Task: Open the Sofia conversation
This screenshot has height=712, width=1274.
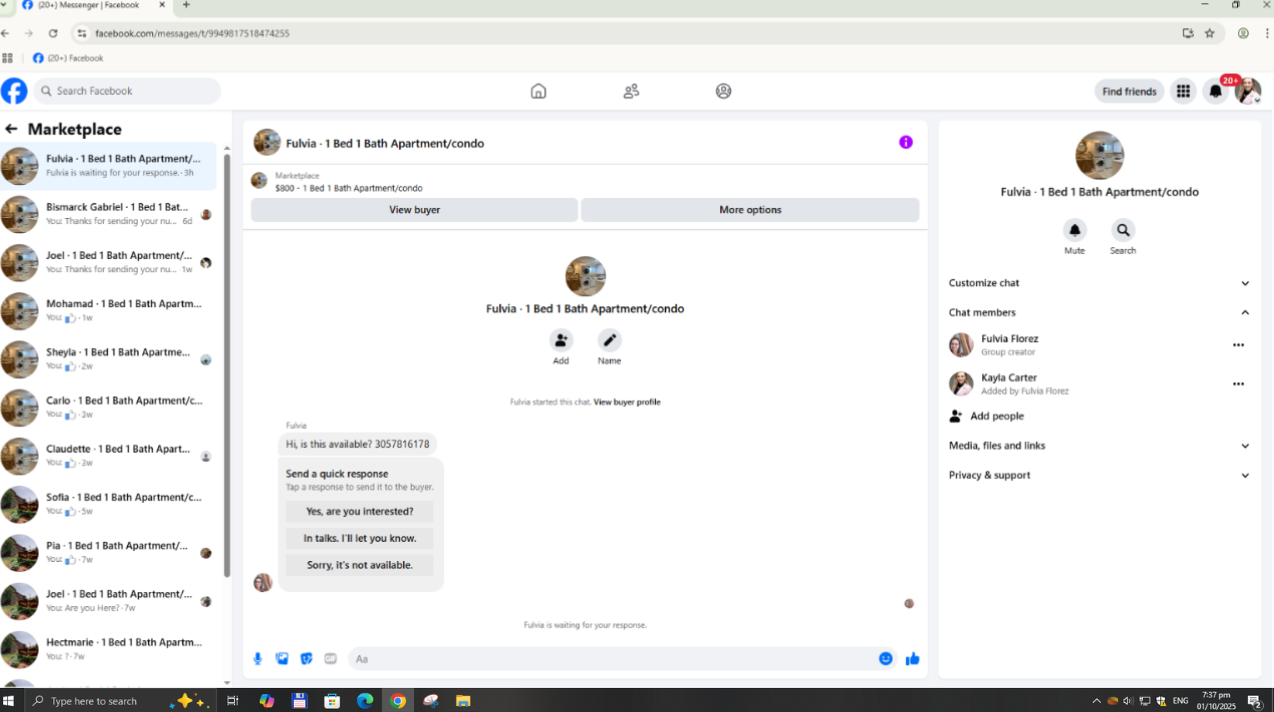Action: 108,505
